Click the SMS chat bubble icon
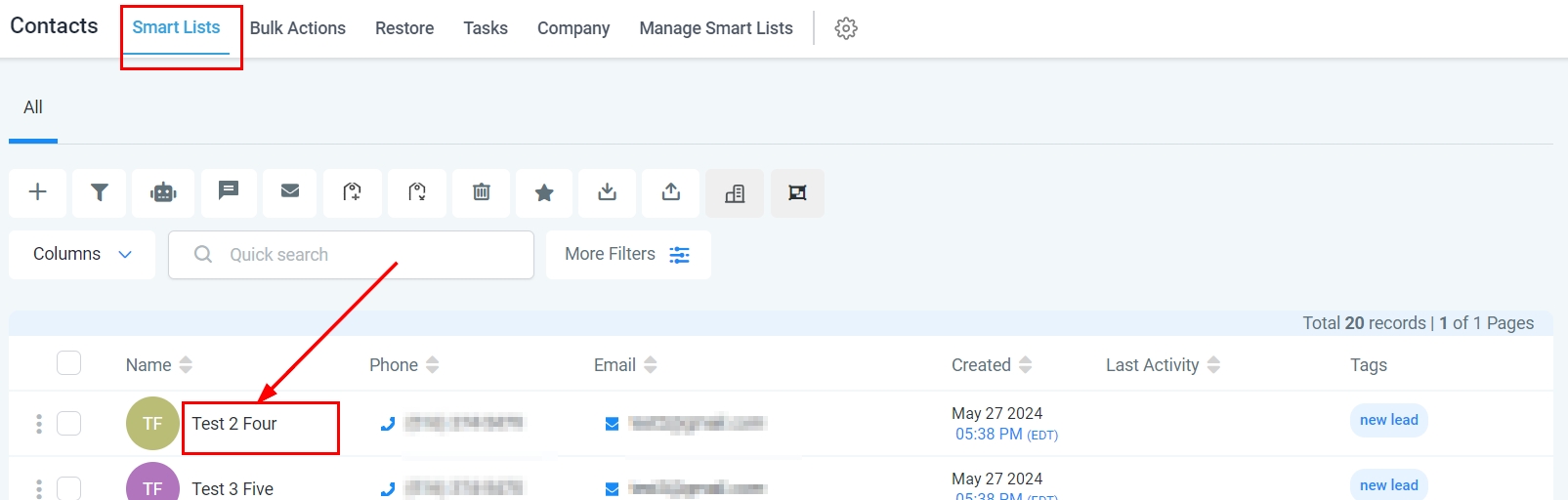The height and width of the screenshot is (500, 1568). (x=229, y=190)
